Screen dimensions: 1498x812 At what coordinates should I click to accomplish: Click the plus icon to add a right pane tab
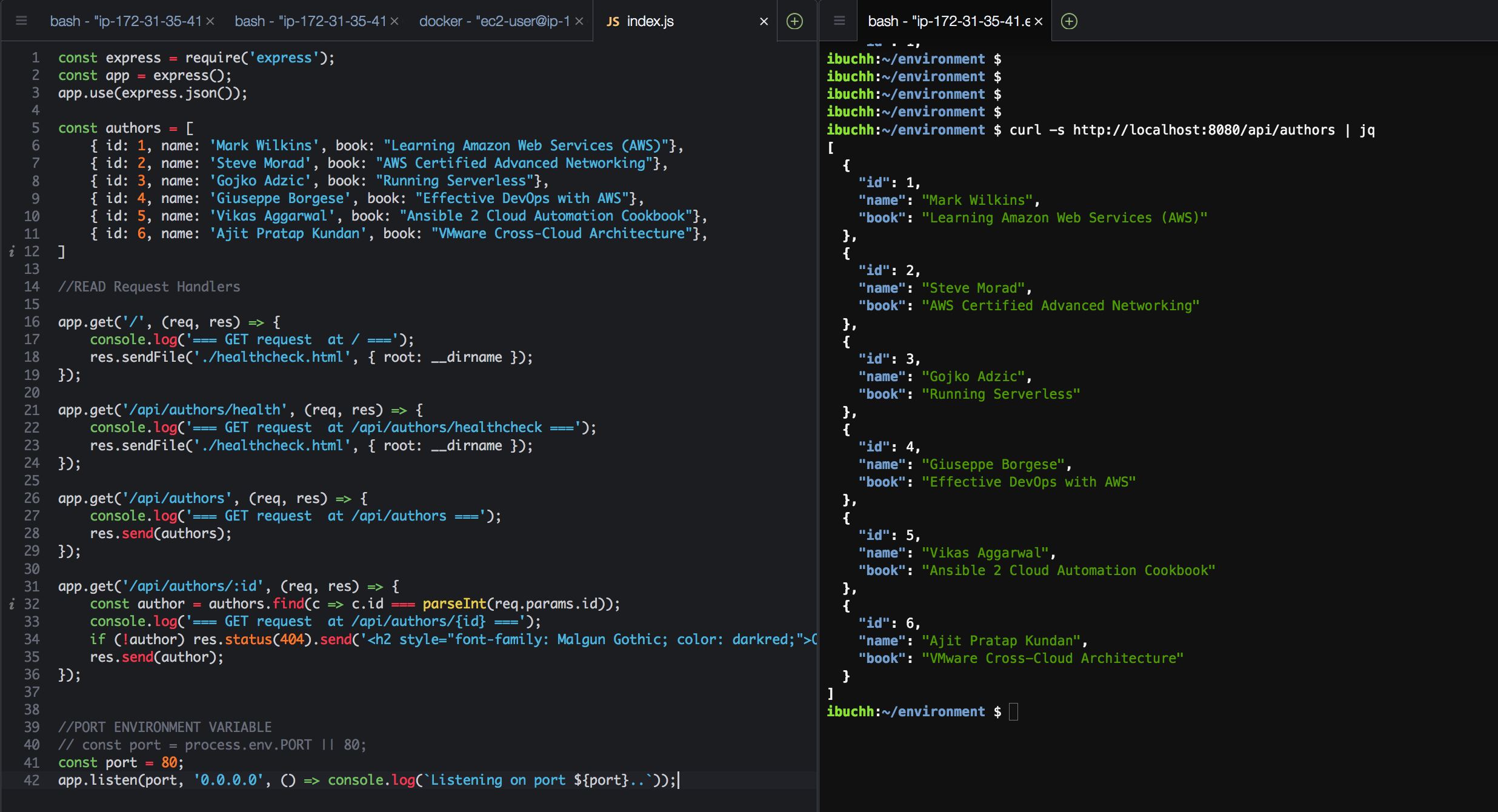click(x=1070, y=21)
